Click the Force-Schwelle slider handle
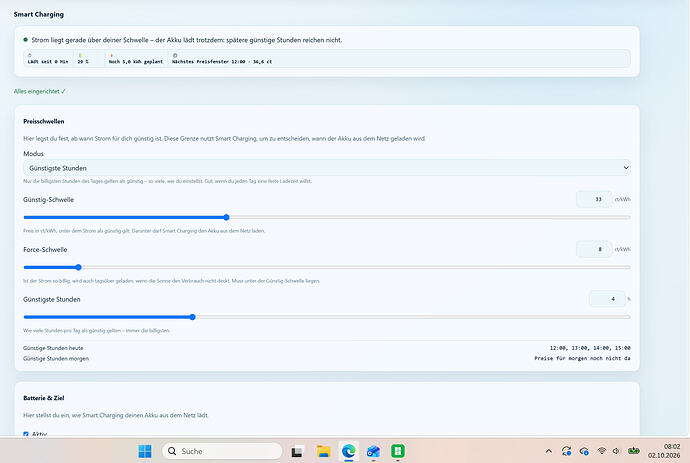 pos(78,267)
